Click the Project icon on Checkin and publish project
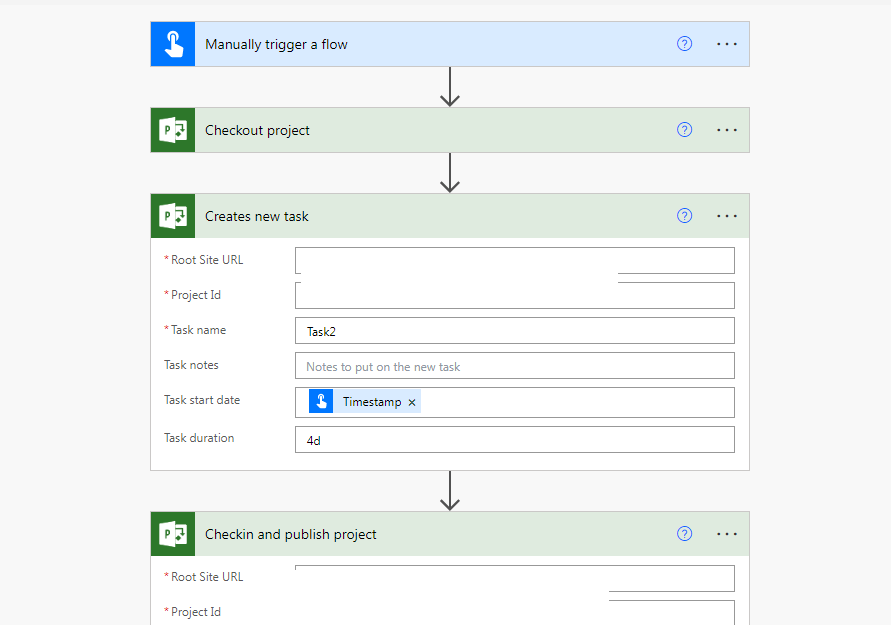The image size is (891, 625). 172,534
